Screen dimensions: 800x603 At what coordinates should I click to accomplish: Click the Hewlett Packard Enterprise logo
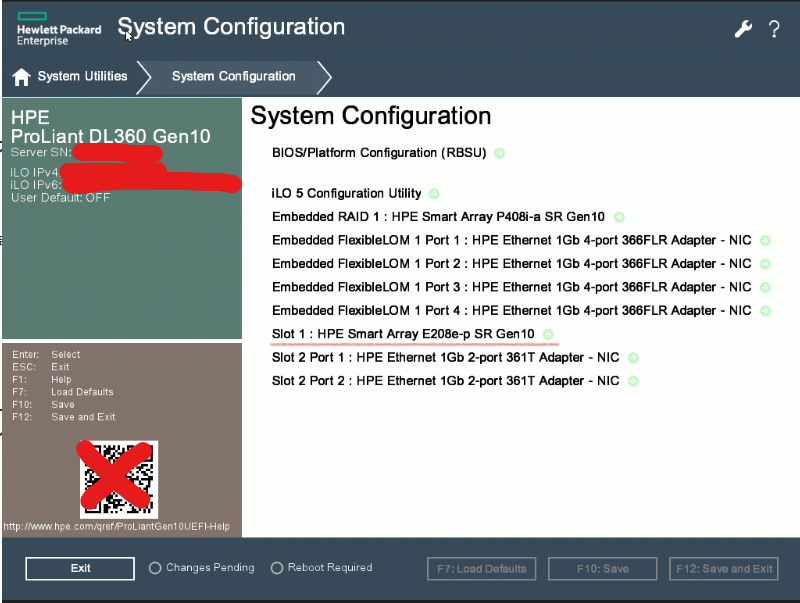pyautogui.click(x=59, y=30)
